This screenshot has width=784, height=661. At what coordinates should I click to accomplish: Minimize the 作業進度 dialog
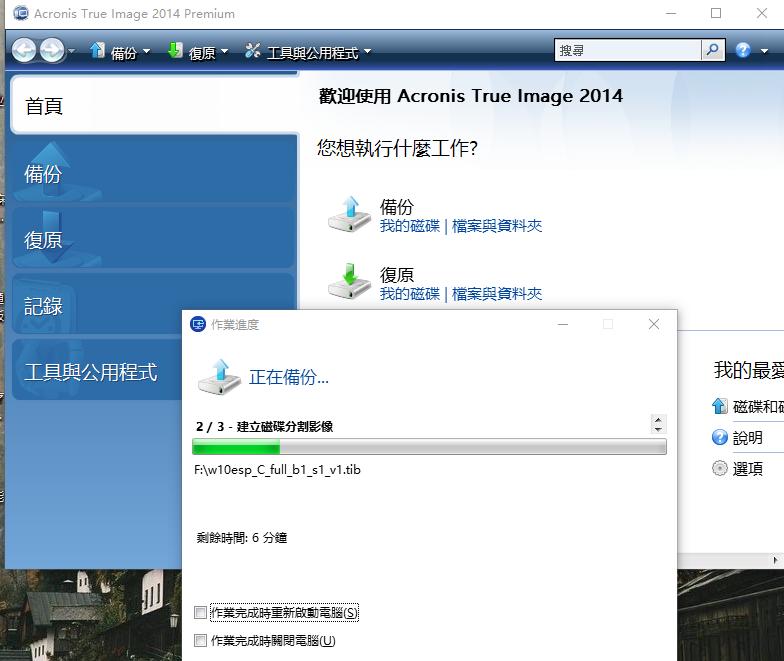pyautogui.click(x=563, y=324)
